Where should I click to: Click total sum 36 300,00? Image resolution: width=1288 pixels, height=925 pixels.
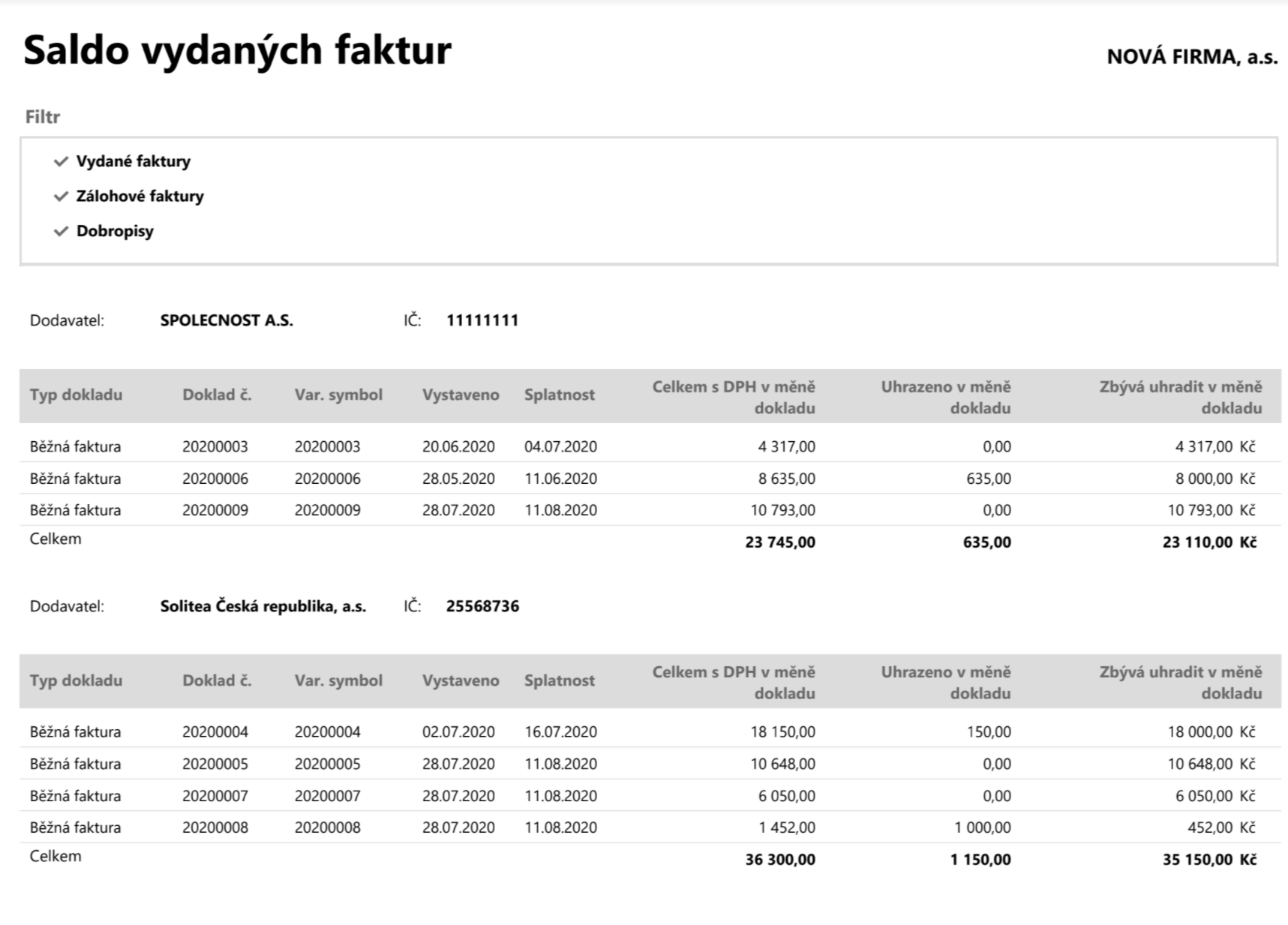click(x=780, y=860)
